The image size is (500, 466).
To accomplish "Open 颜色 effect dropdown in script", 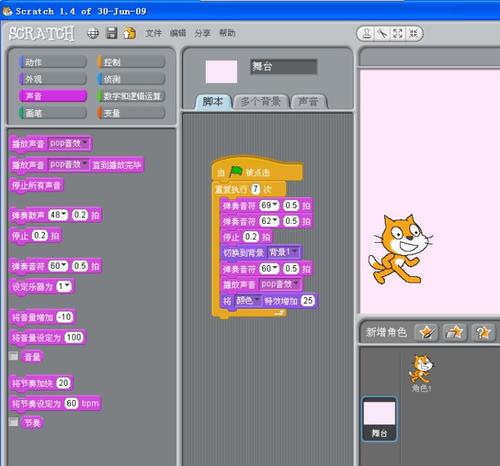I will 248,301.
